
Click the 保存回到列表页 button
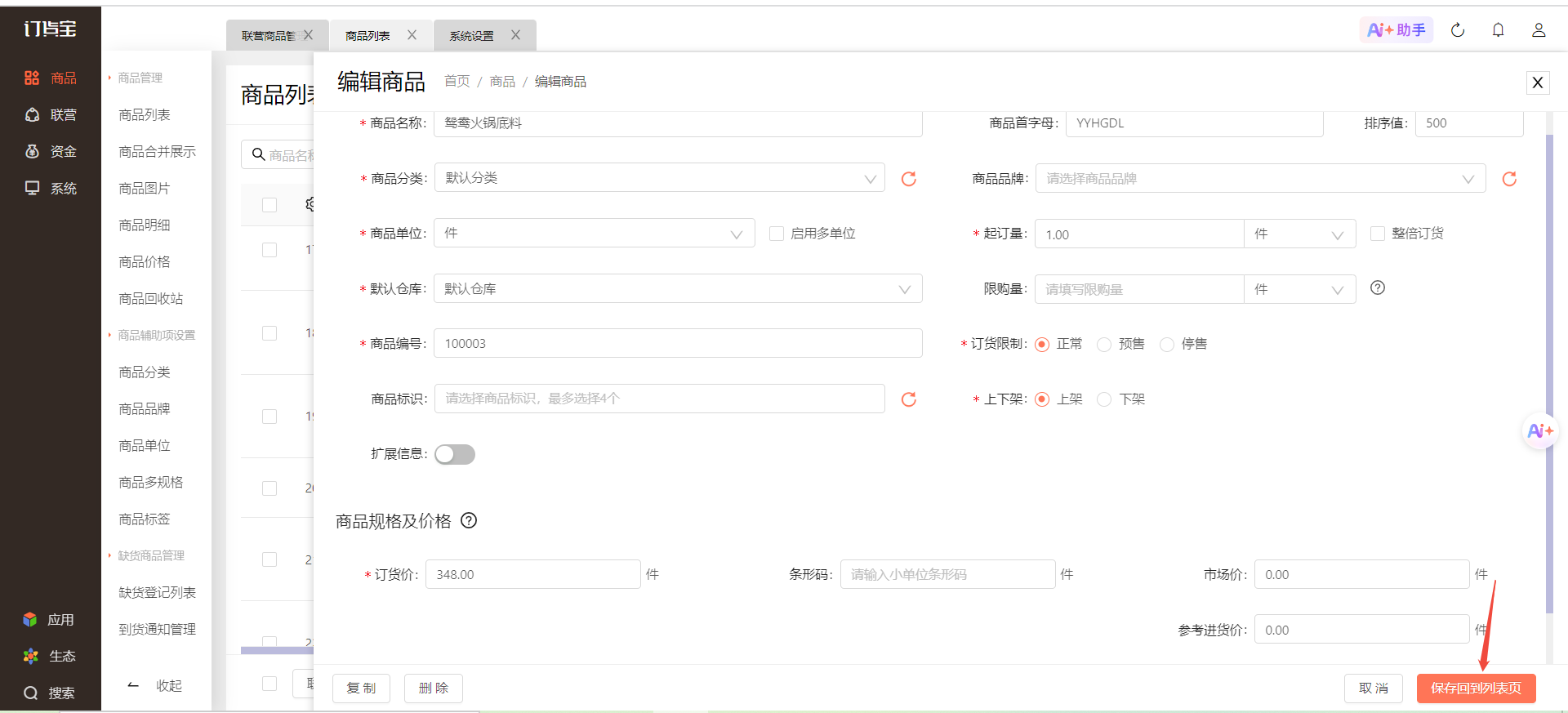[1476, 688]
